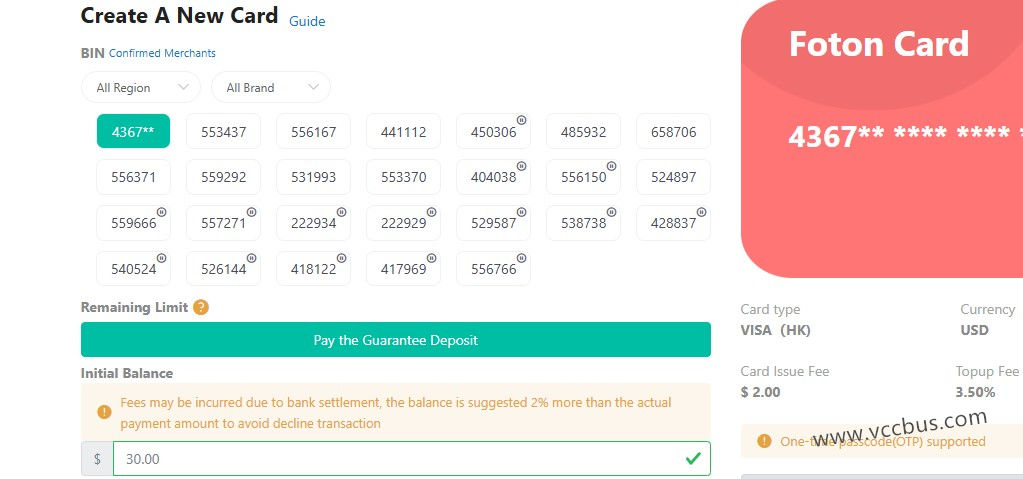Choose BIN 556766
Viewport: 1023px width, 479px height.
coord(493,269)
